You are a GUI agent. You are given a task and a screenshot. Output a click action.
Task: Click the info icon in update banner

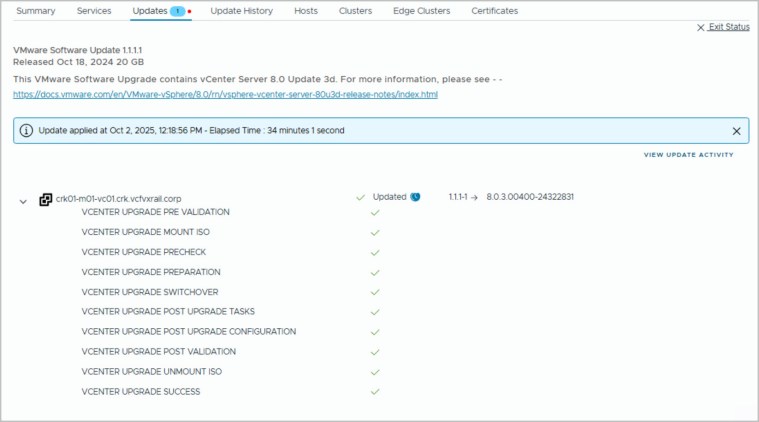[27, 131]
